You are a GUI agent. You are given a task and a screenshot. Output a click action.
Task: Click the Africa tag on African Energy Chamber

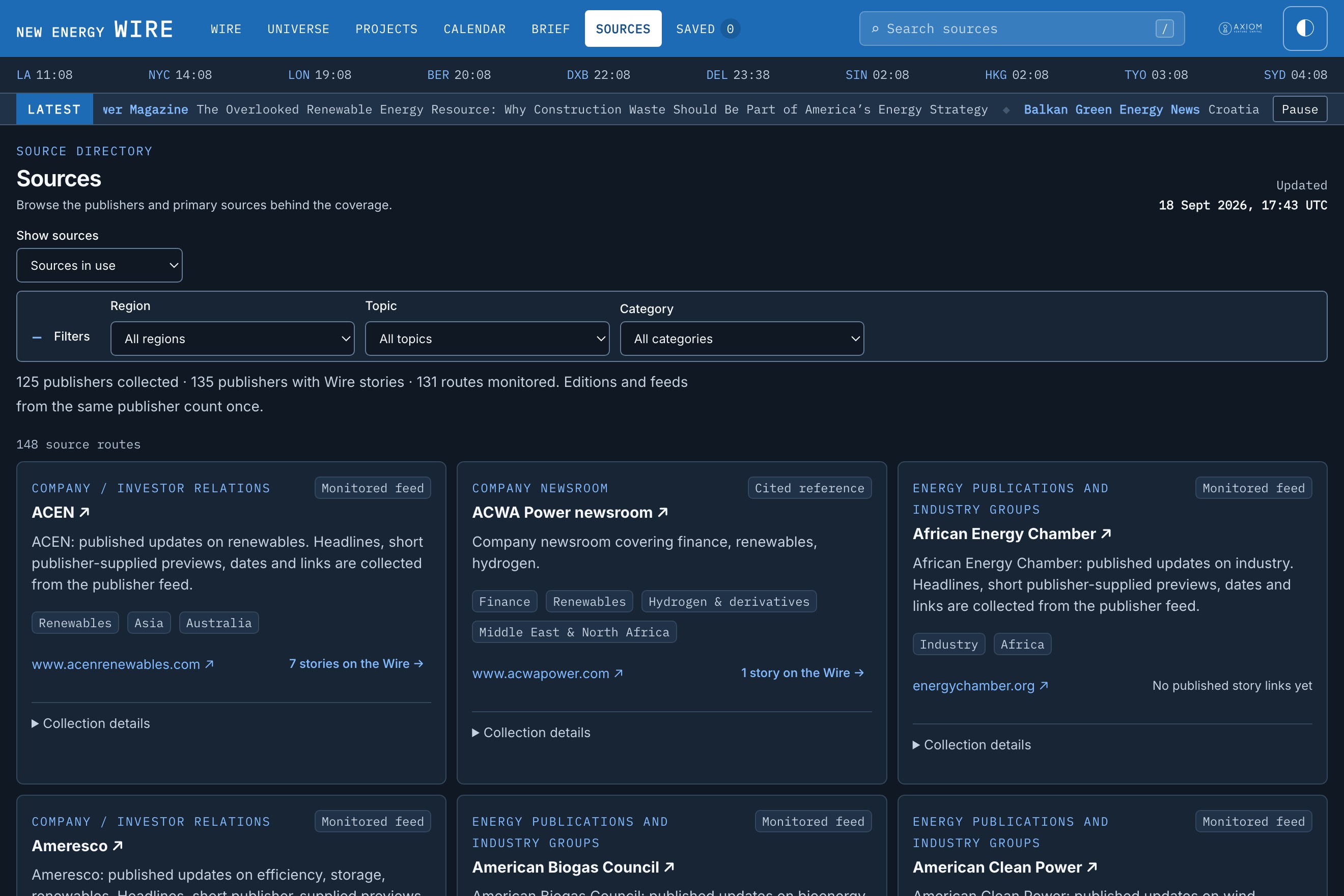[1022, 643]
